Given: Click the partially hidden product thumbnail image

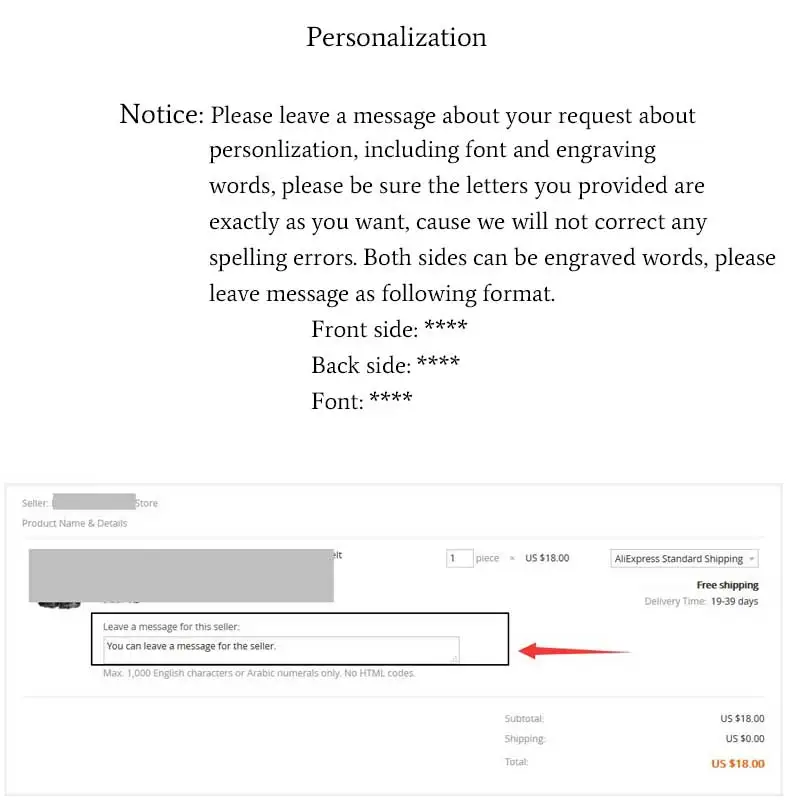Looking at the screenshot, I should coord(59,605).
